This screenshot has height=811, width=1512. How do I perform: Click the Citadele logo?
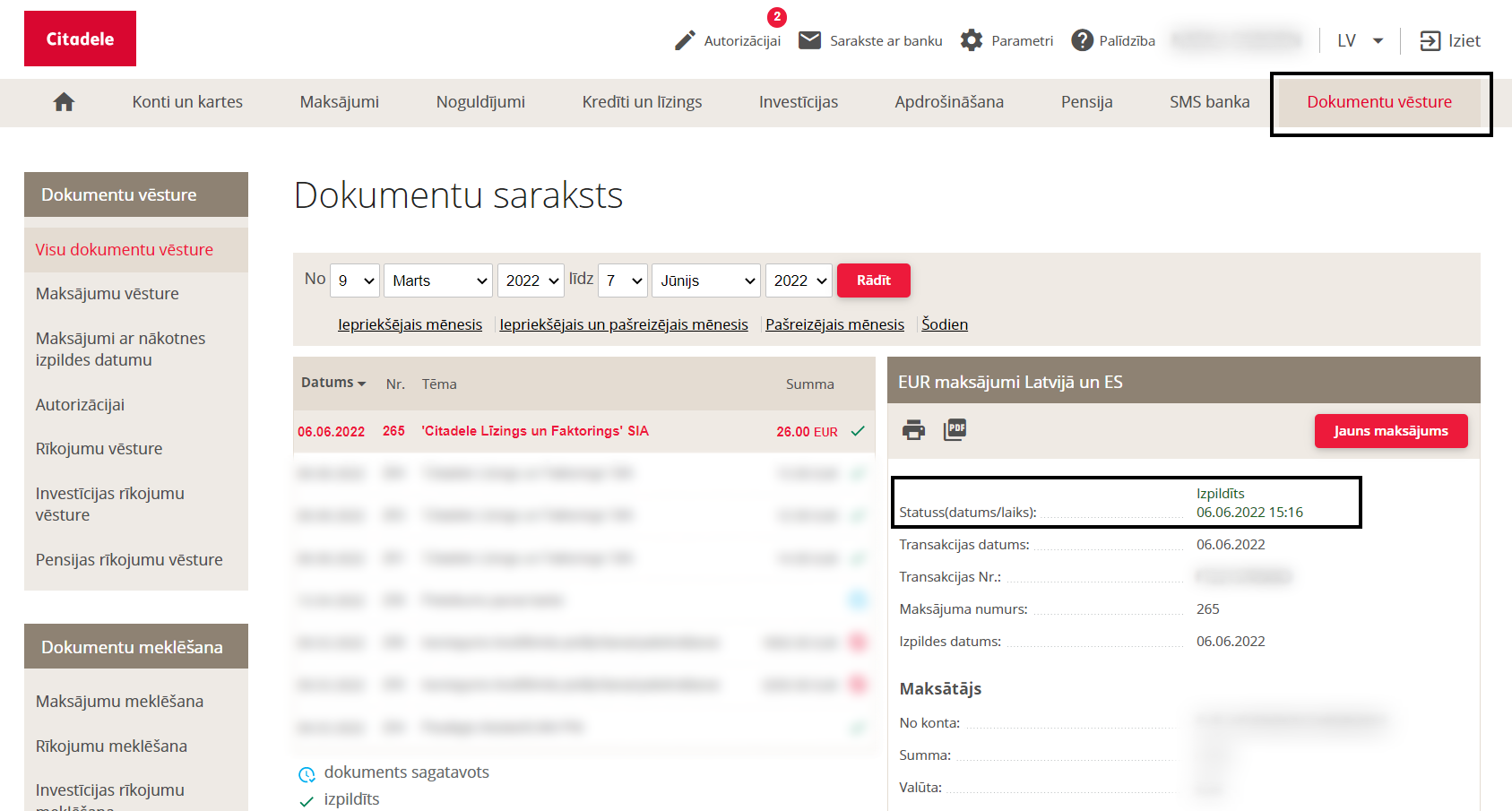pos(80,39)
